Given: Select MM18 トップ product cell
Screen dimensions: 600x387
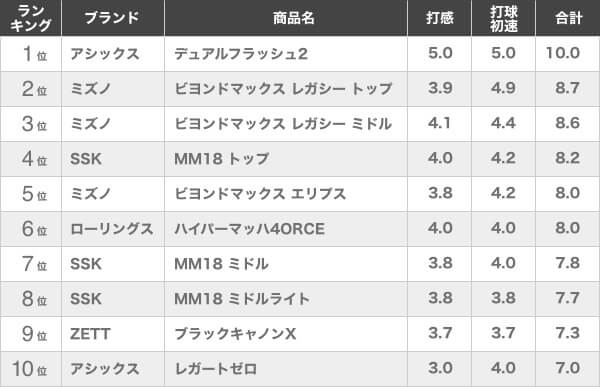Looking at the screenshot, I should tap(286, 159).
